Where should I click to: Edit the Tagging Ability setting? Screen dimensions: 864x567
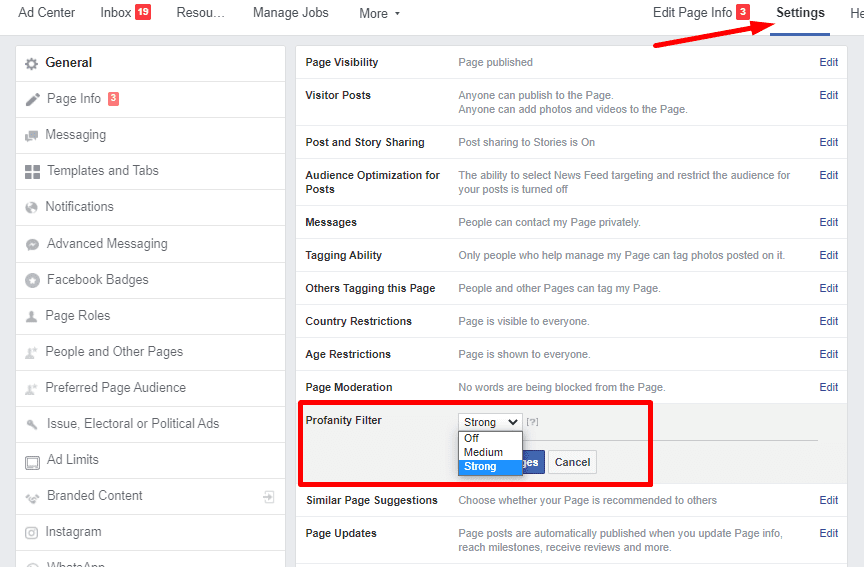[x=828, y=255]
